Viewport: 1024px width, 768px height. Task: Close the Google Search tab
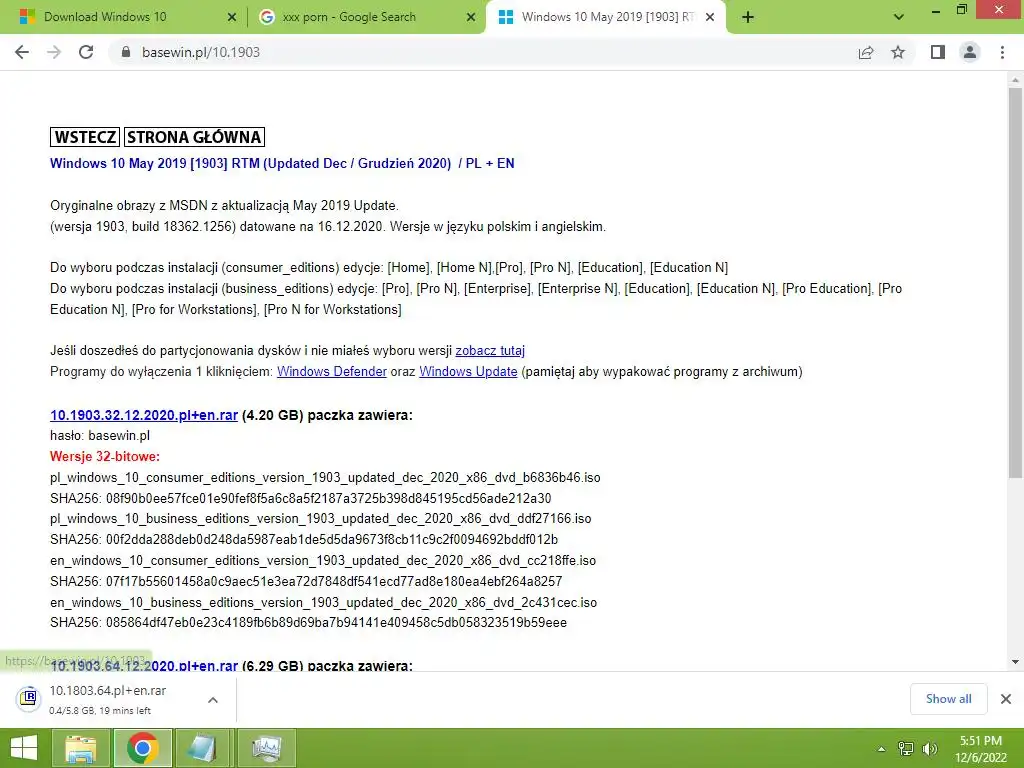(471, 18)
